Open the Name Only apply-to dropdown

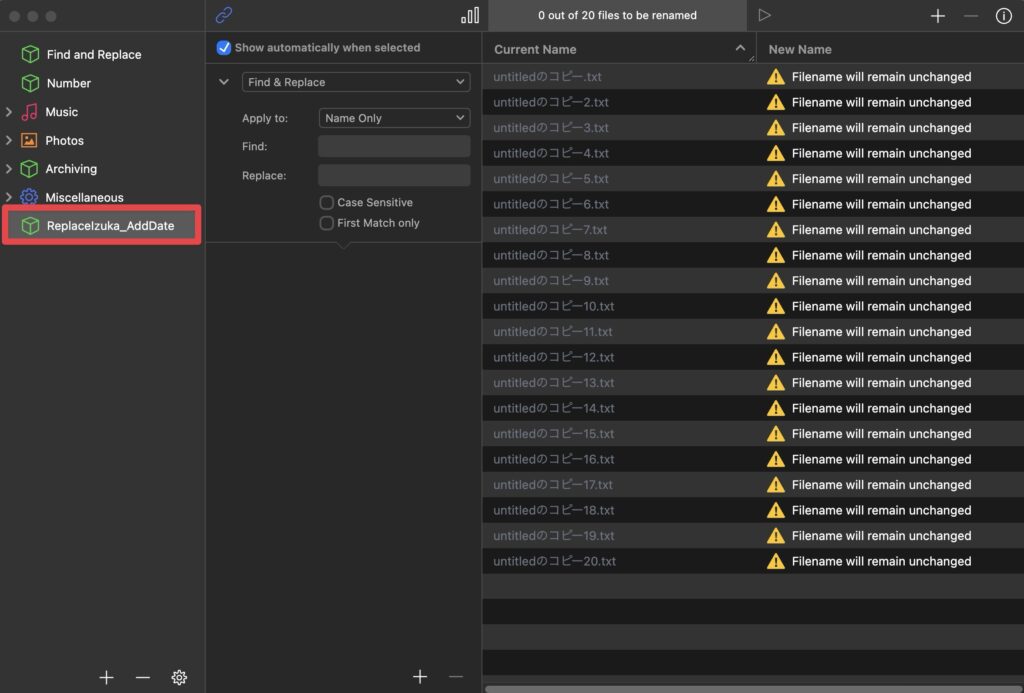click(394, 118)
